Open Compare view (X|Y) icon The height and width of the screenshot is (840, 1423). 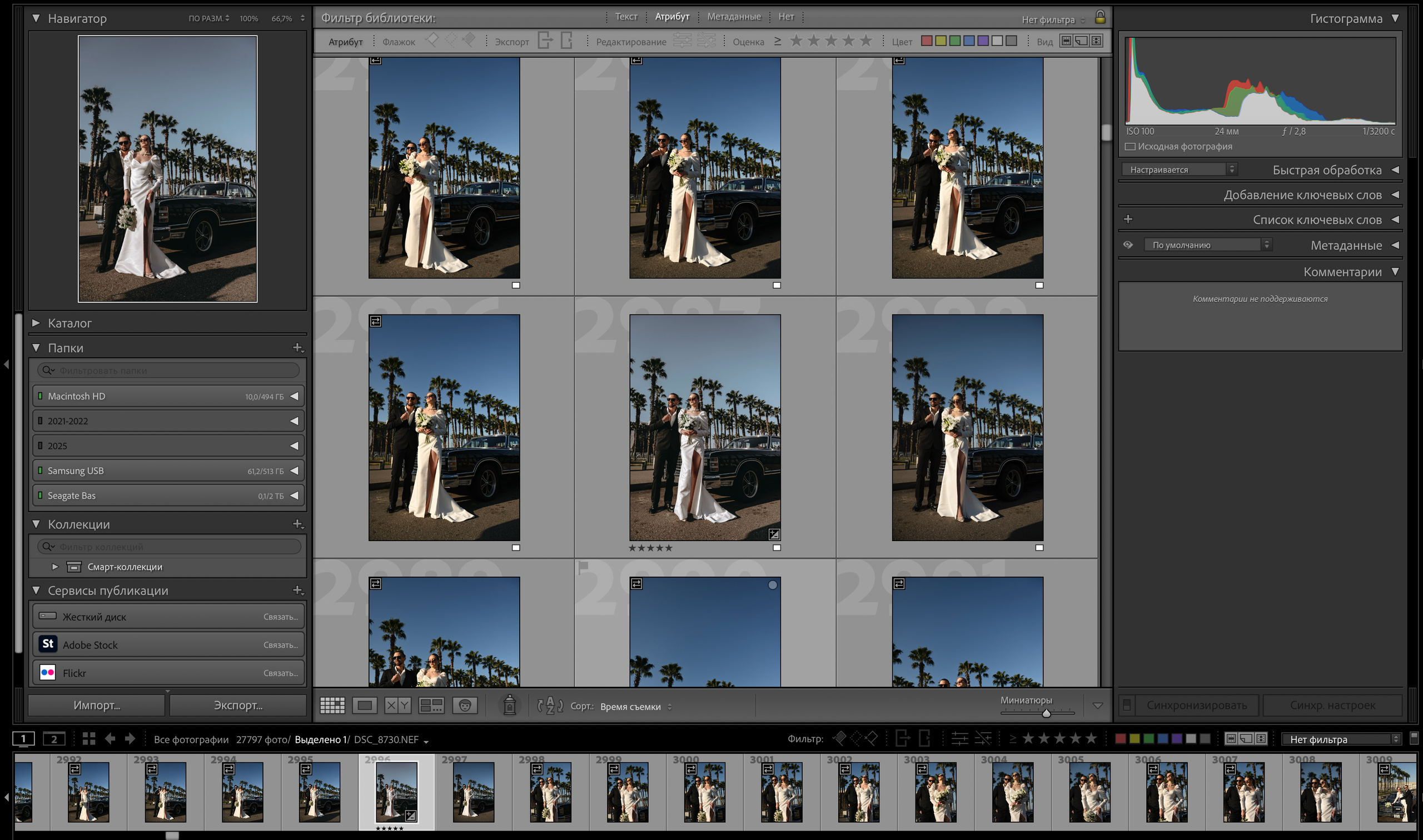(x=397, y=706)
